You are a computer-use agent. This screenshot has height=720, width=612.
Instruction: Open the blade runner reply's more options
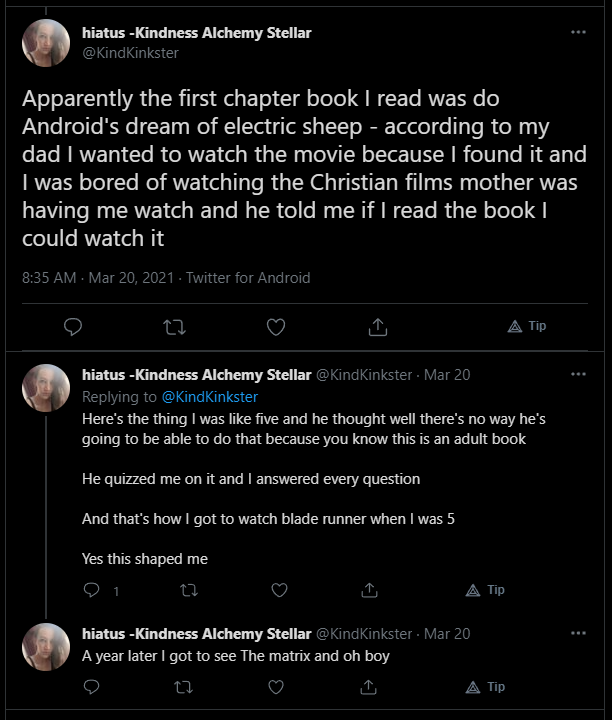[578, 374]
